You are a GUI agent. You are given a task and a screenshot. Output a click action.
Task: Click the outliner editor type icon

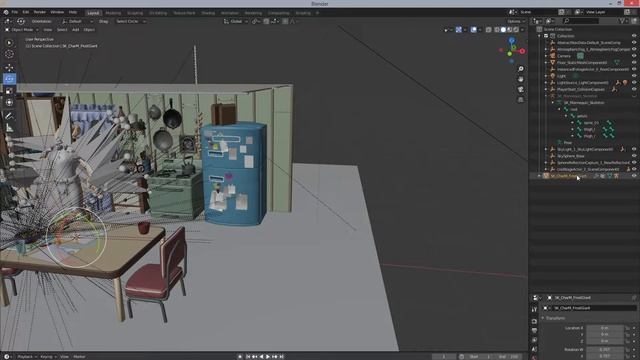[537, 20]
